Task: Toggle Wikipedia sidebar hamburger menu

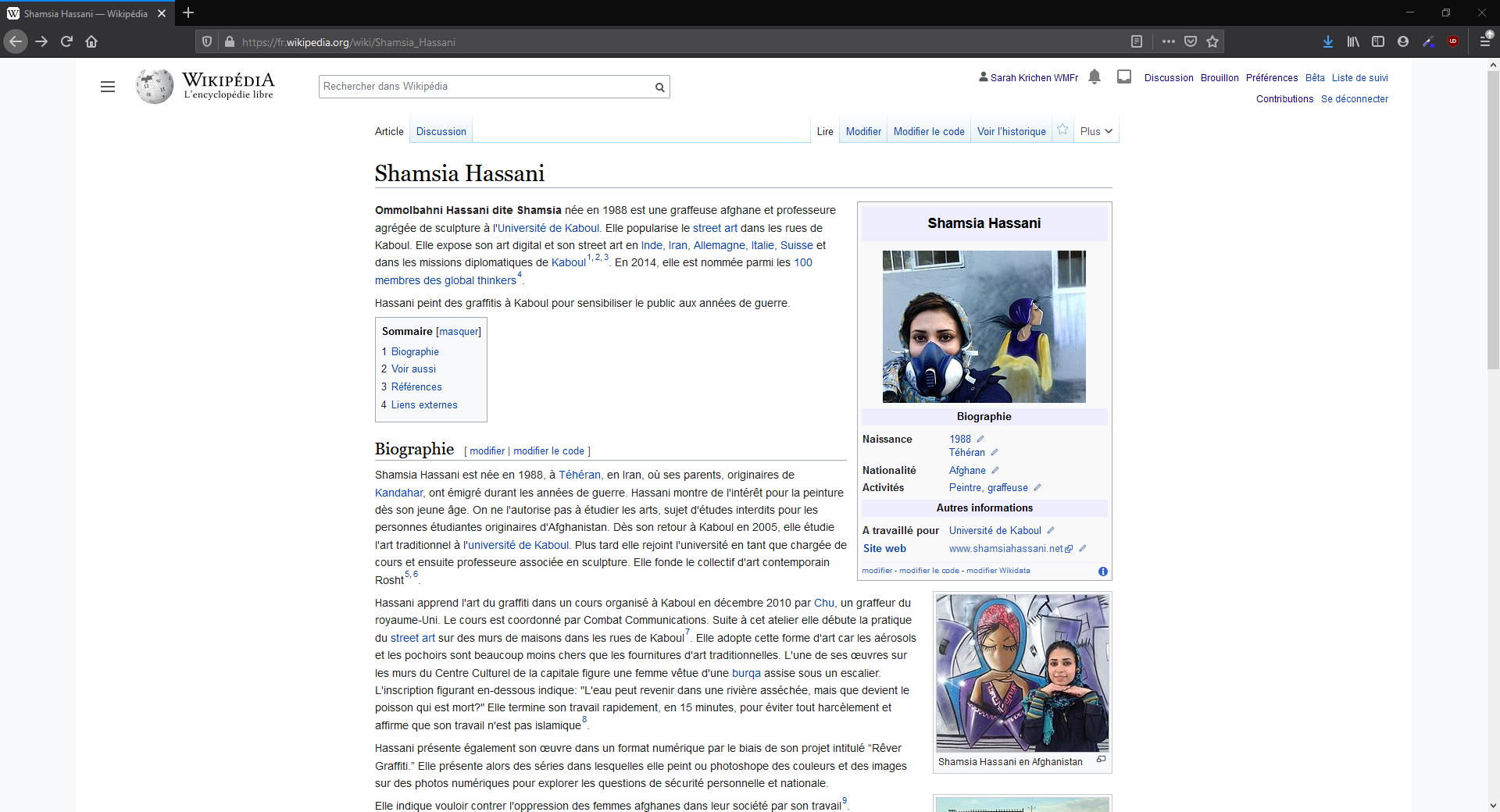Action: point(108,87)
